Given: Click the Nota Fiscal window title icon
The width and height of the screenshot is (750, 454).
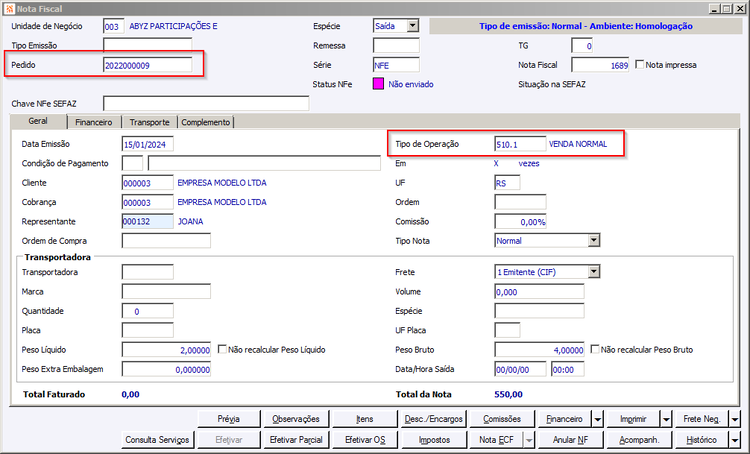Looking at the screenshot, I should (9, 9).
